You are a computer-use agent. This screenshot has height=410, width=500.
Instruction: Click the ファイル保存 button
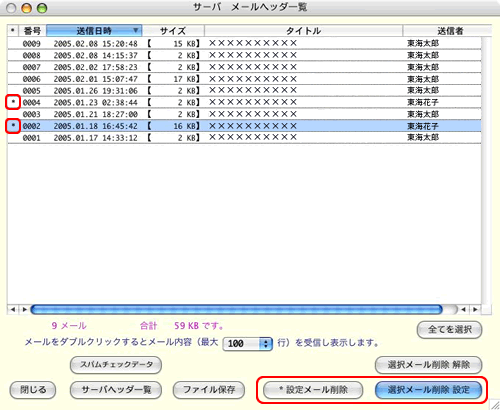pyautogui.click(x=209, y=390)
